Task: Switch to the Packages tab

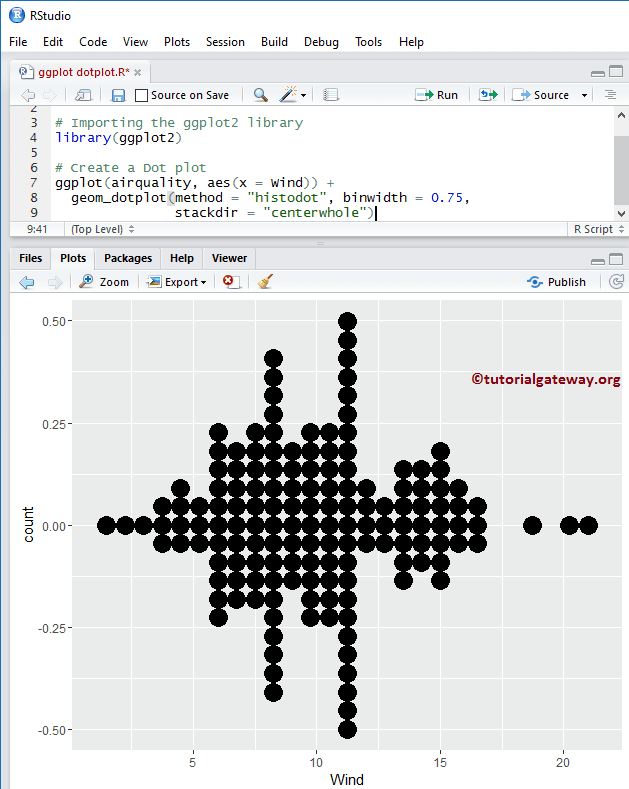Action: 128,258
